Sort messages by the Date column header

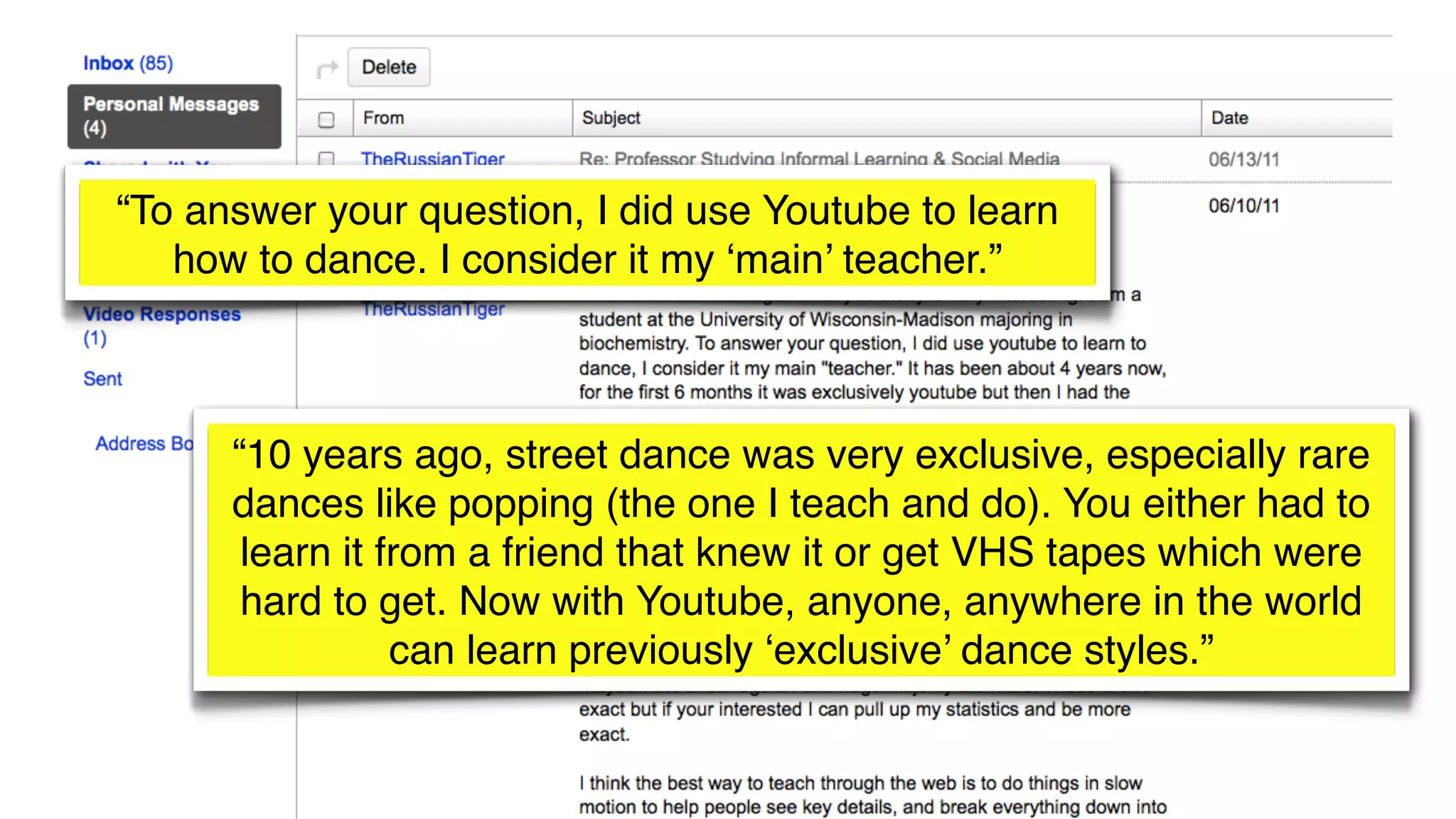[1229, 118]
